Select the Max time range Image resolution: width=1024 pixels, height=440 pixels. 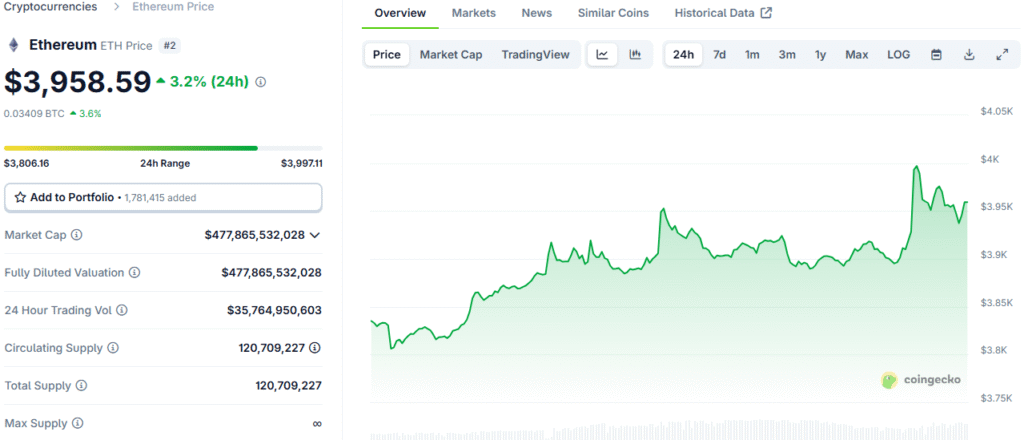tap(857, 55)
